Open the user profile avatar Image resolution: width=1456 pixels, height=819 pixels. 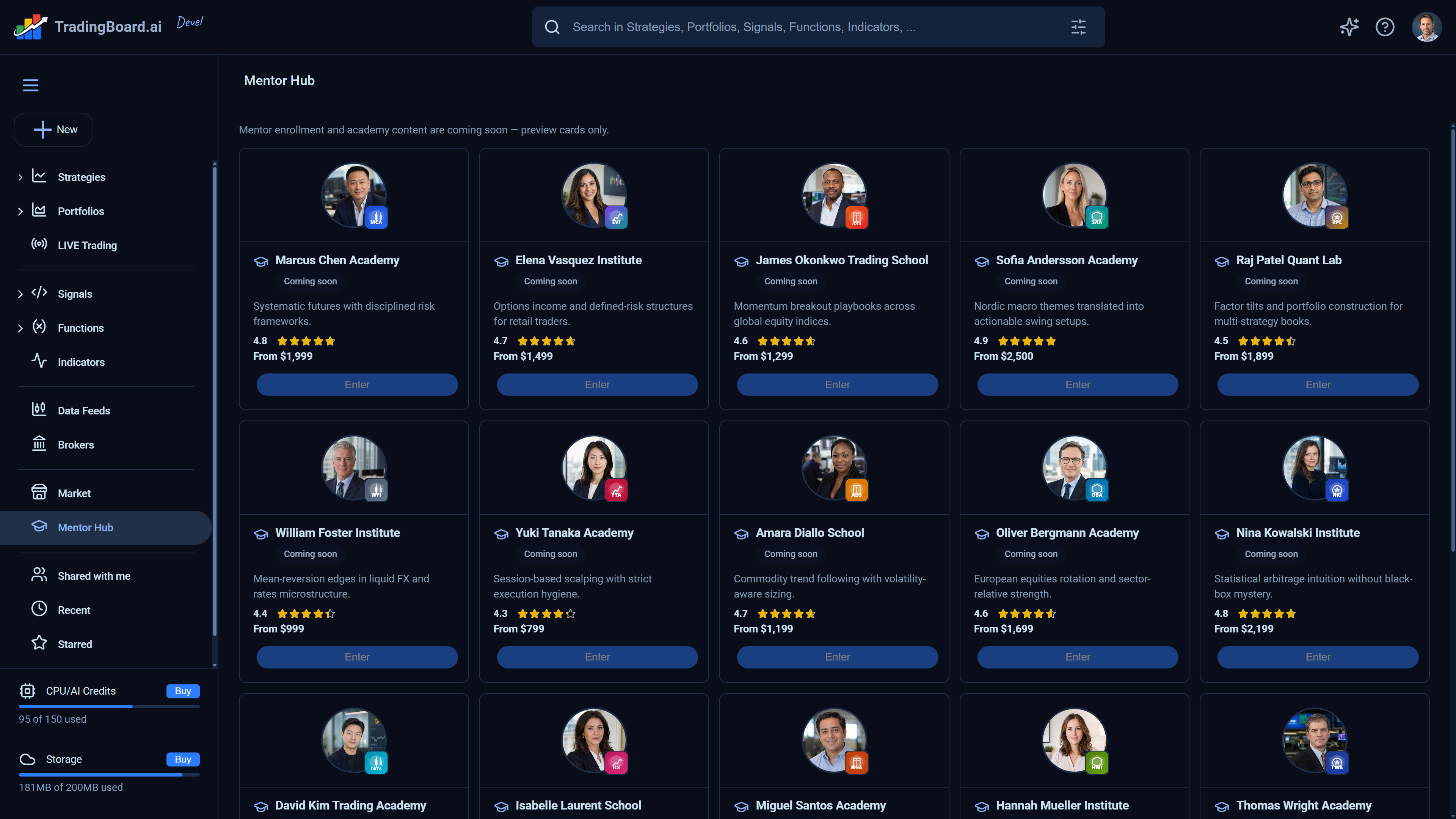(x=1426, y=27)
